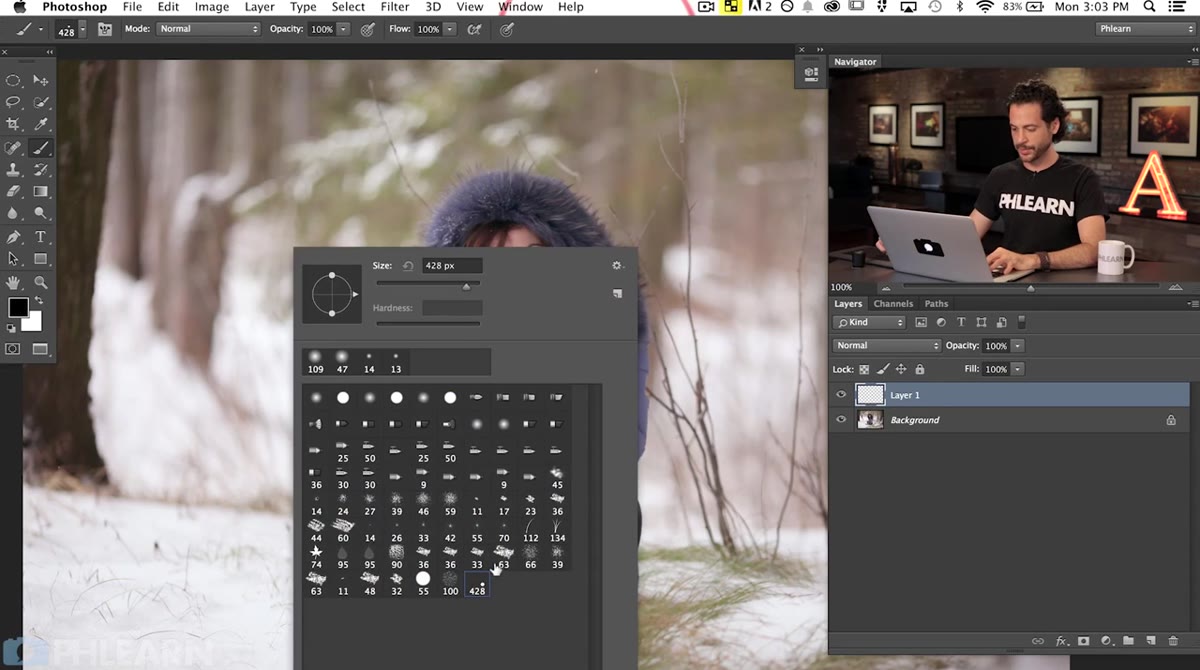Open the brush picker gear settings
Screen dimensions: 1200x670
coord(617,266)
